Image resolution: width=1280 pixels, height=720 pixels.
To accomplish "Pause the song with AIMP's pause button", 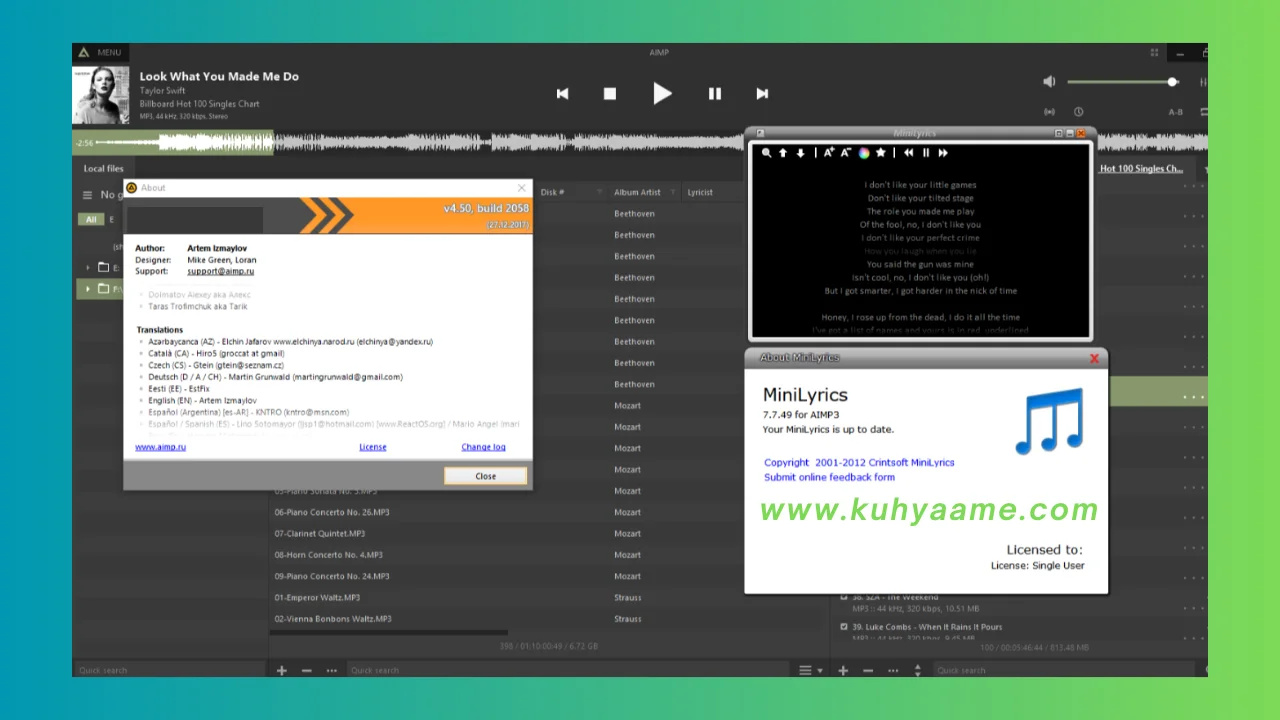I will [x=715, y=94].
